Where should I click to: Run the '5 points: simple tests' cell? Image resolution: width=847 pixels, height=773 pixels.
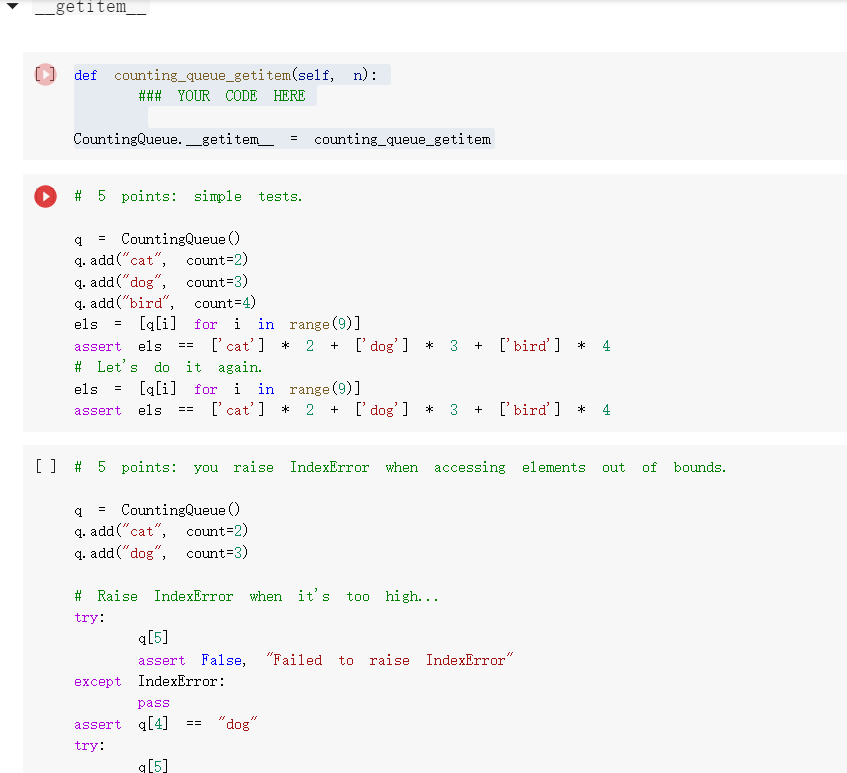[x=45, y=197]
